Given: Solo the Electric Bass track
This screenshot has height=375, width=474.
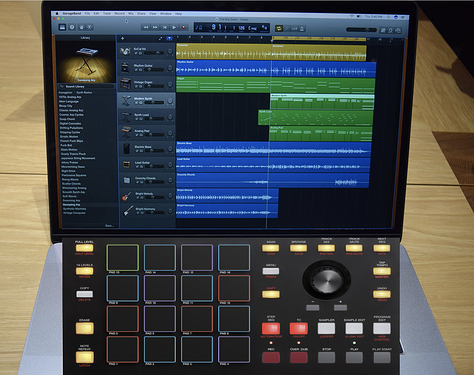Looking at the screenshot, I should point(142,151).
